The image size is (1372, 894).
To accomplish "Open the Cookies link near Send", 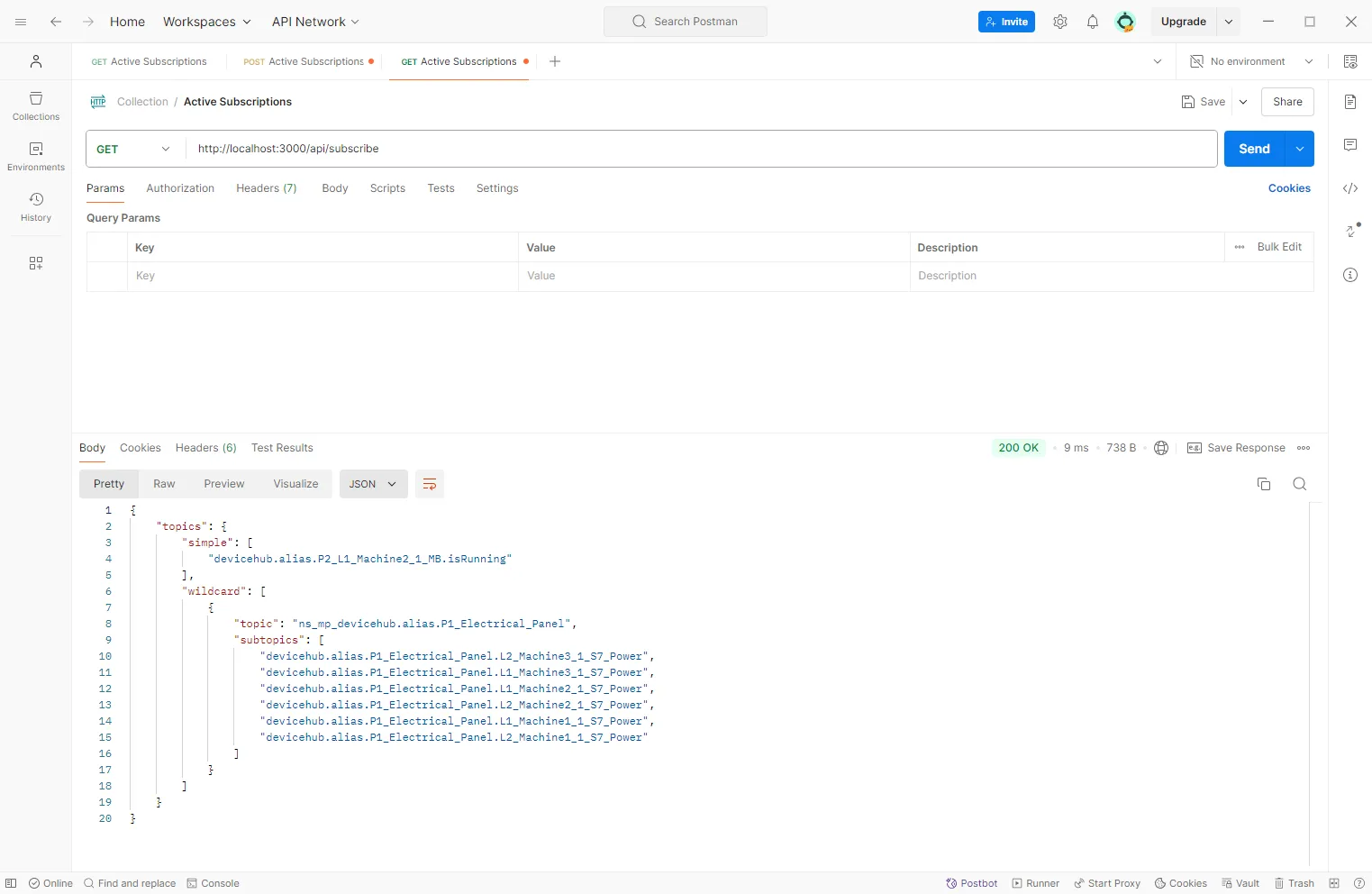I will (1289, 188).
